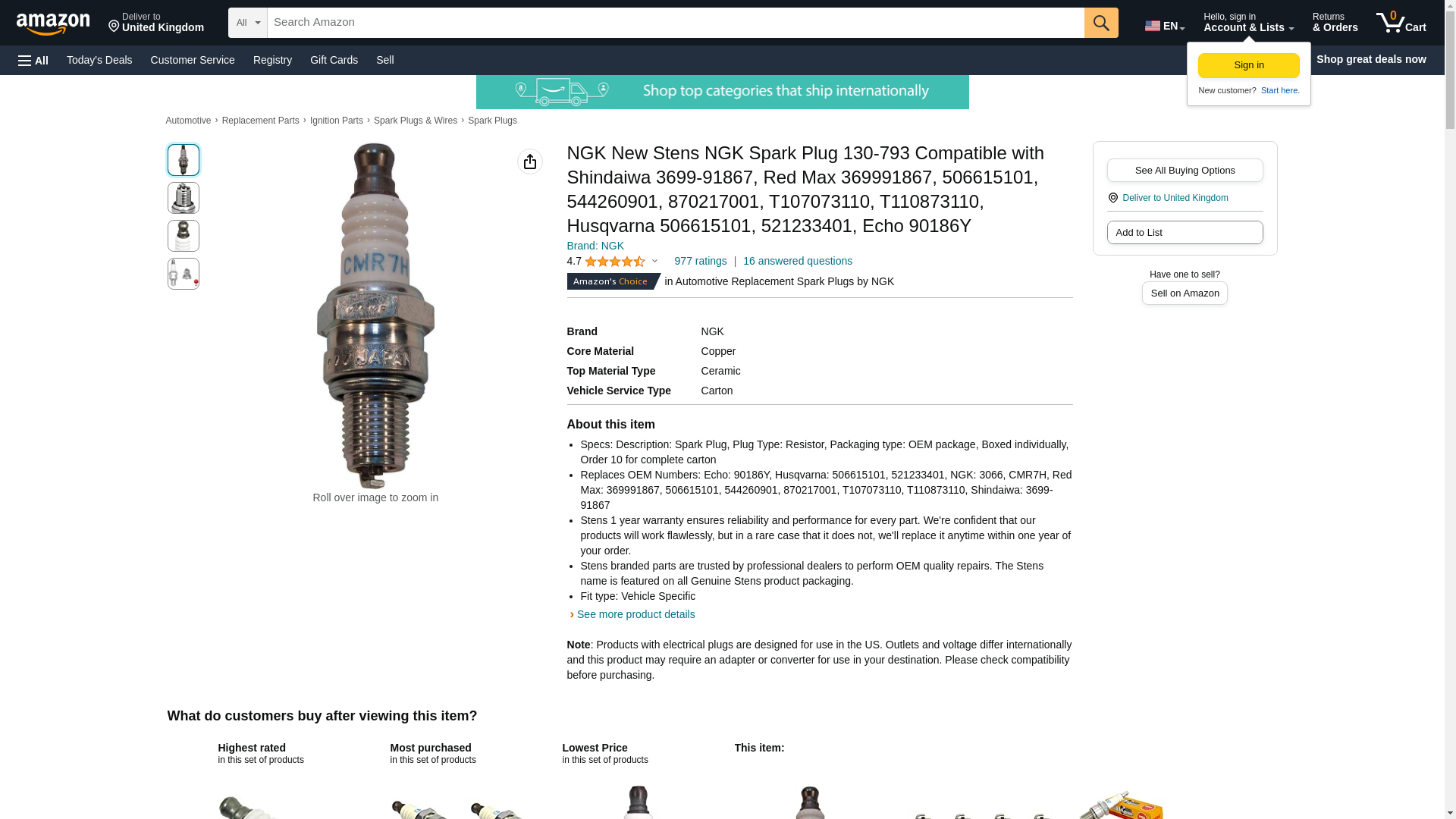Focus the Search Amazon input field
The width and height of the screenshot is (1456, 819).
tap(676, 23)
